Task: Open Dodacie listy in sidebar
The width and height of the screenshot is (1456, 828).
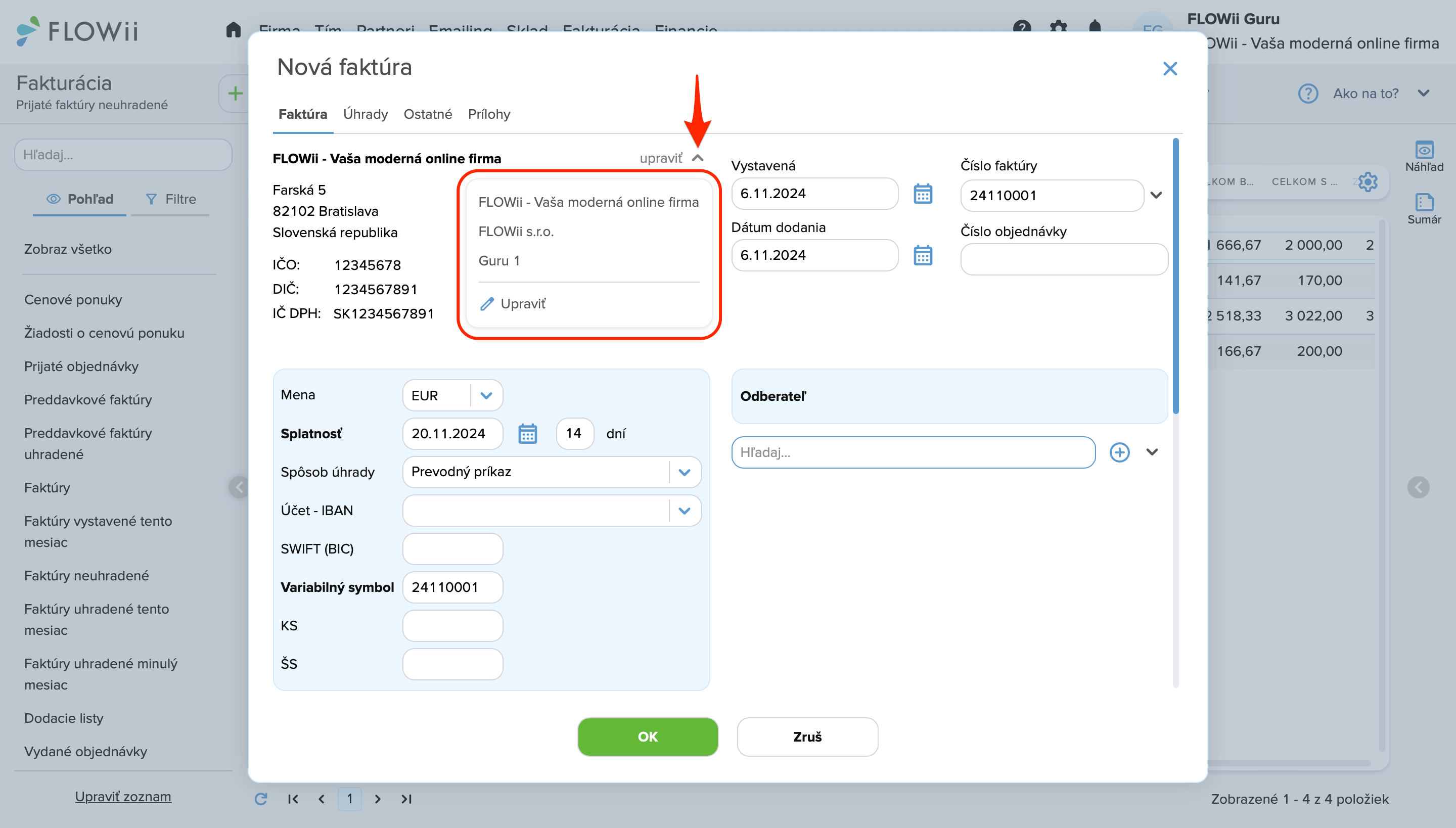Action: coord(64,718)
